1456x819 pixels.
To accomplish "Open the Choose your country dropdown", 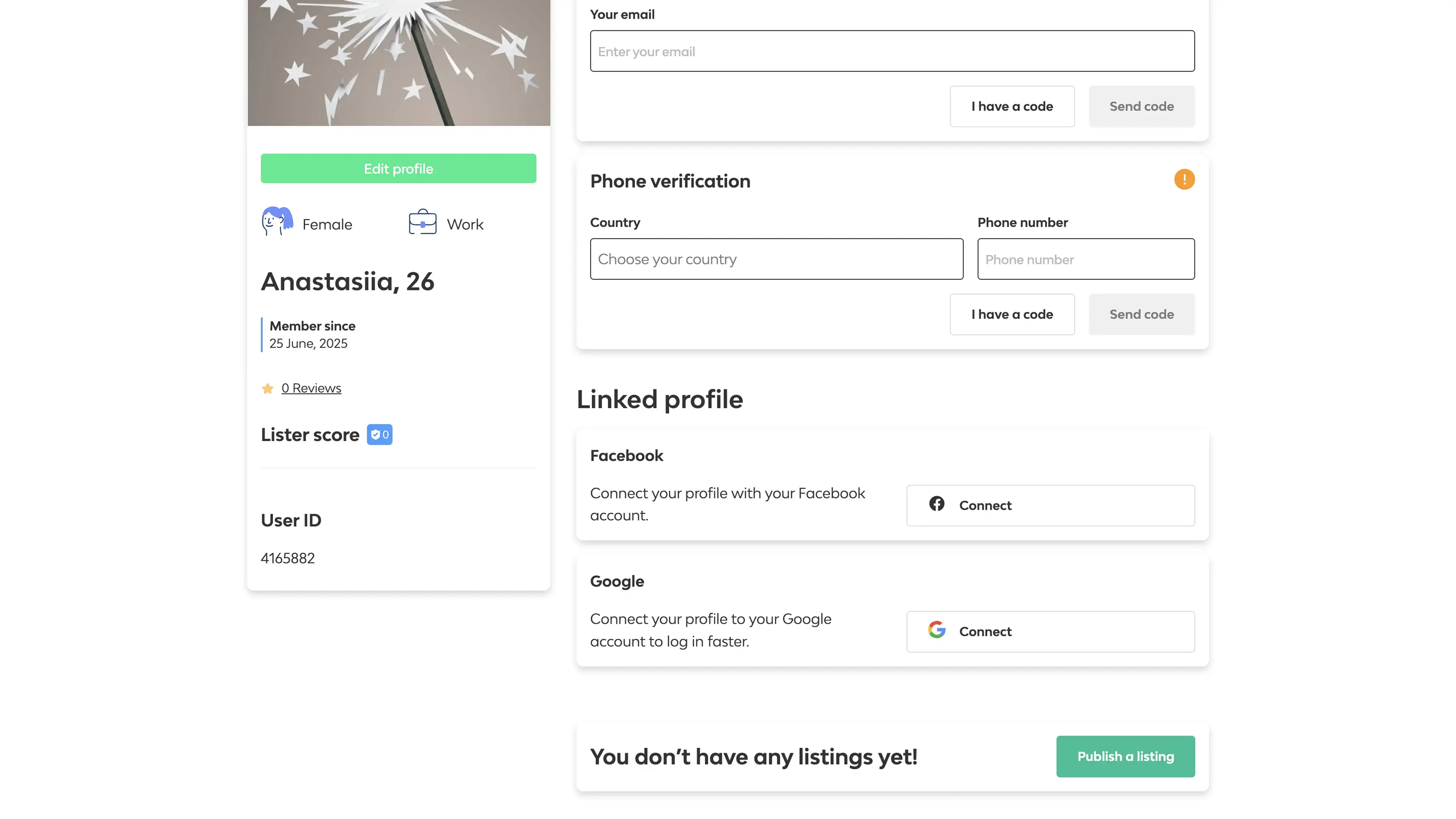I will point(776,259).
